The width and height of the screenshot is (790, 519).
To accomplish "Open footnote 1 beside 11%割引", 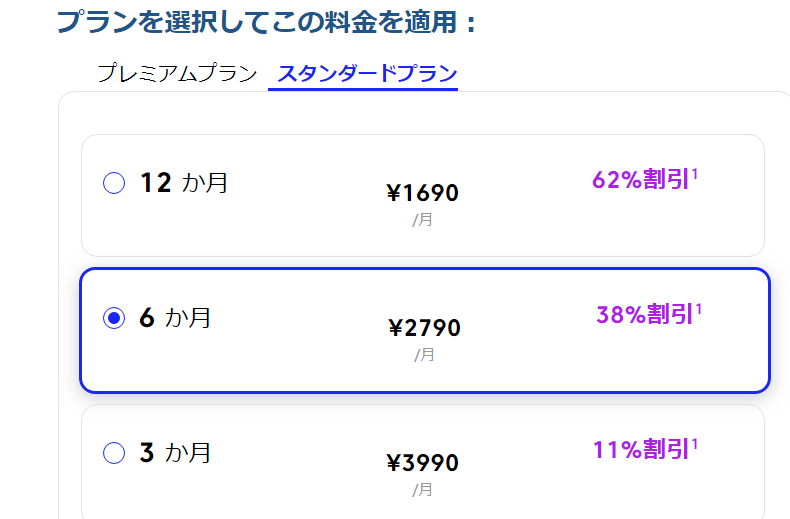I will coord(695,444).
